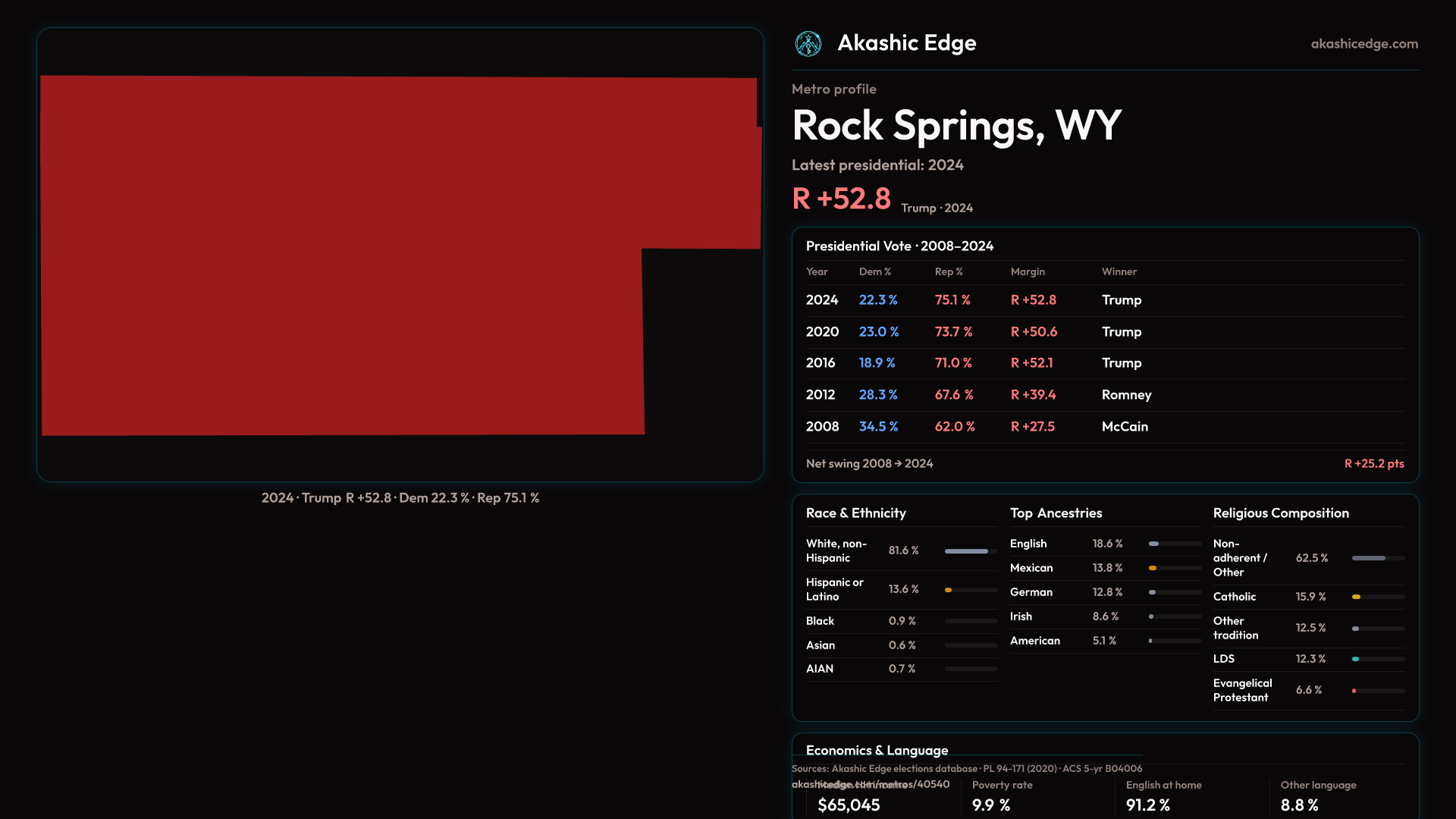
Task: Click the Akashic Edge logo icon
Action: pos(808,44)
